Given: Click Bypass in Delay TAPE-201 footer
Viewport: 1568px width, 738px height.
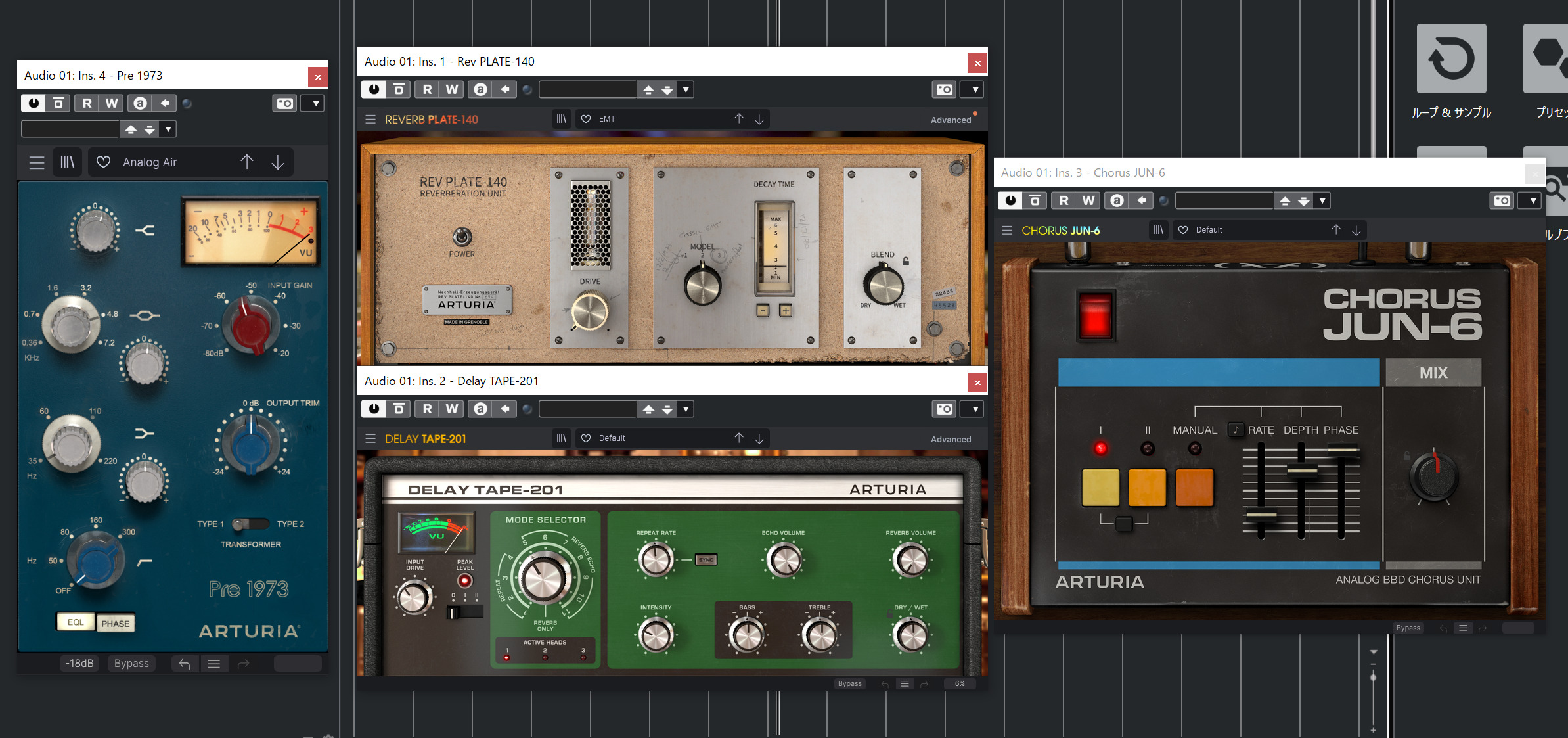Looking at the screenshot, I should pos(849,683).
